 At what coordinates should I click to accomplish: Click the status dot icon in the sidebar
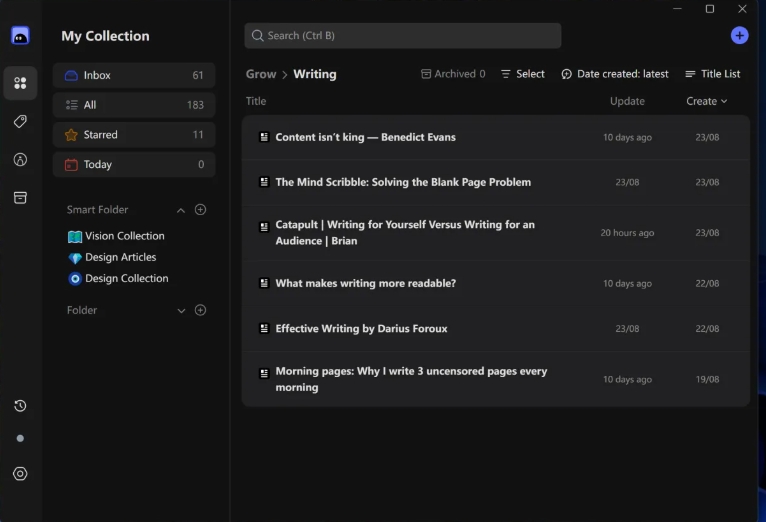pos(20,438)
